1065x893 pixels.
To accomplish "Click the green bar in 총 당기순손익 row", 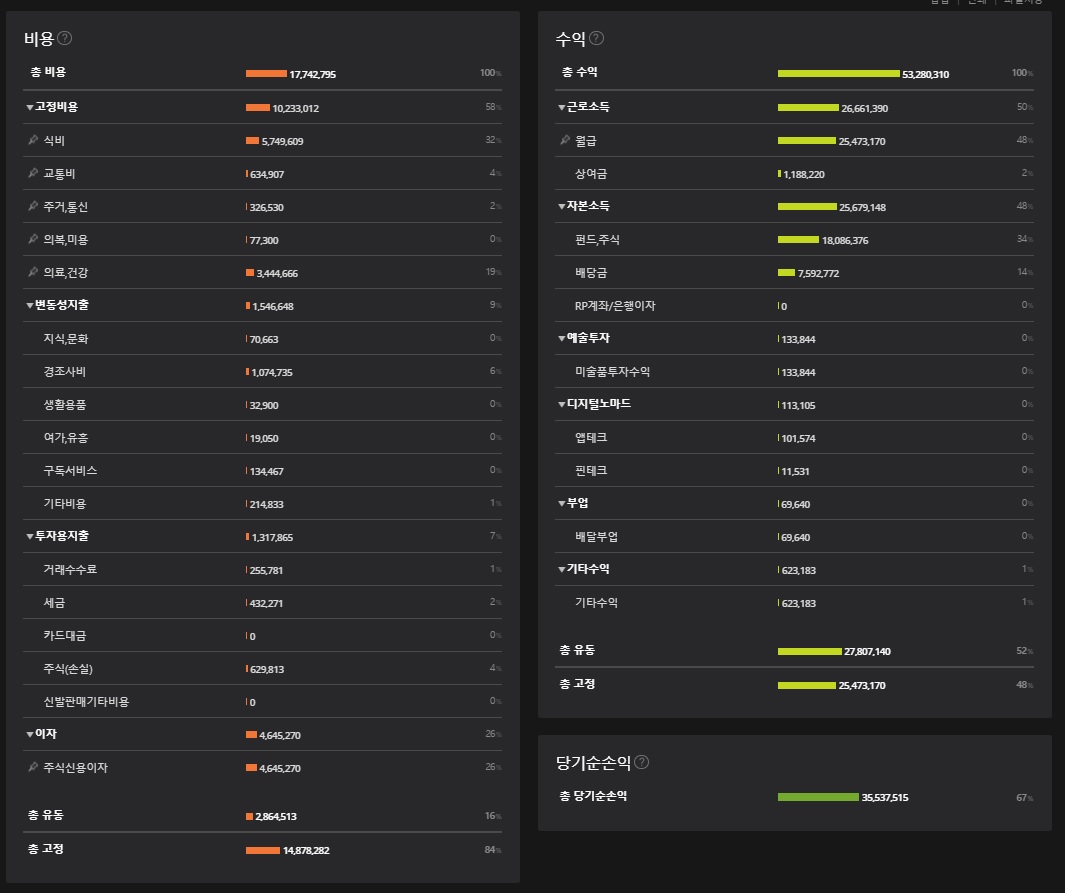I will click(818, 797).
